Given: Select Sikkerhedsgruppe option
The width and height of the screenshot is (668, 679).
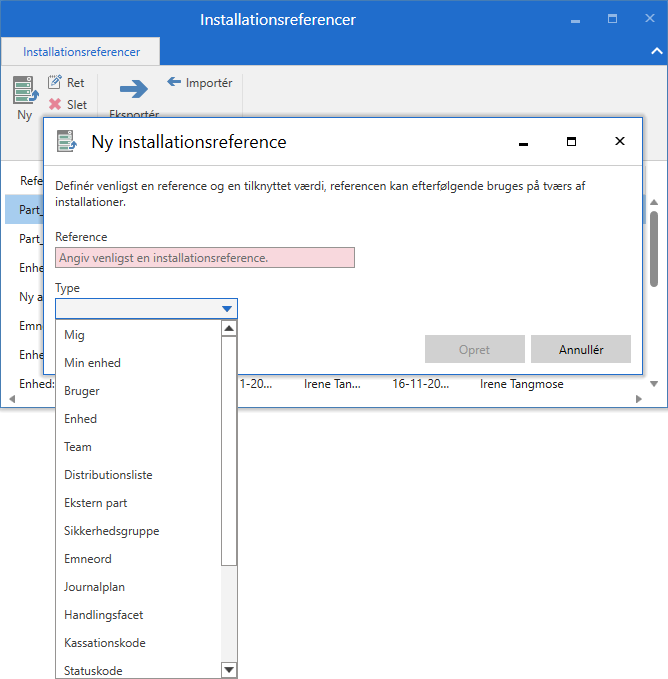Looking at the screenshot, I should pyautogui.click(x=139, y=531).
